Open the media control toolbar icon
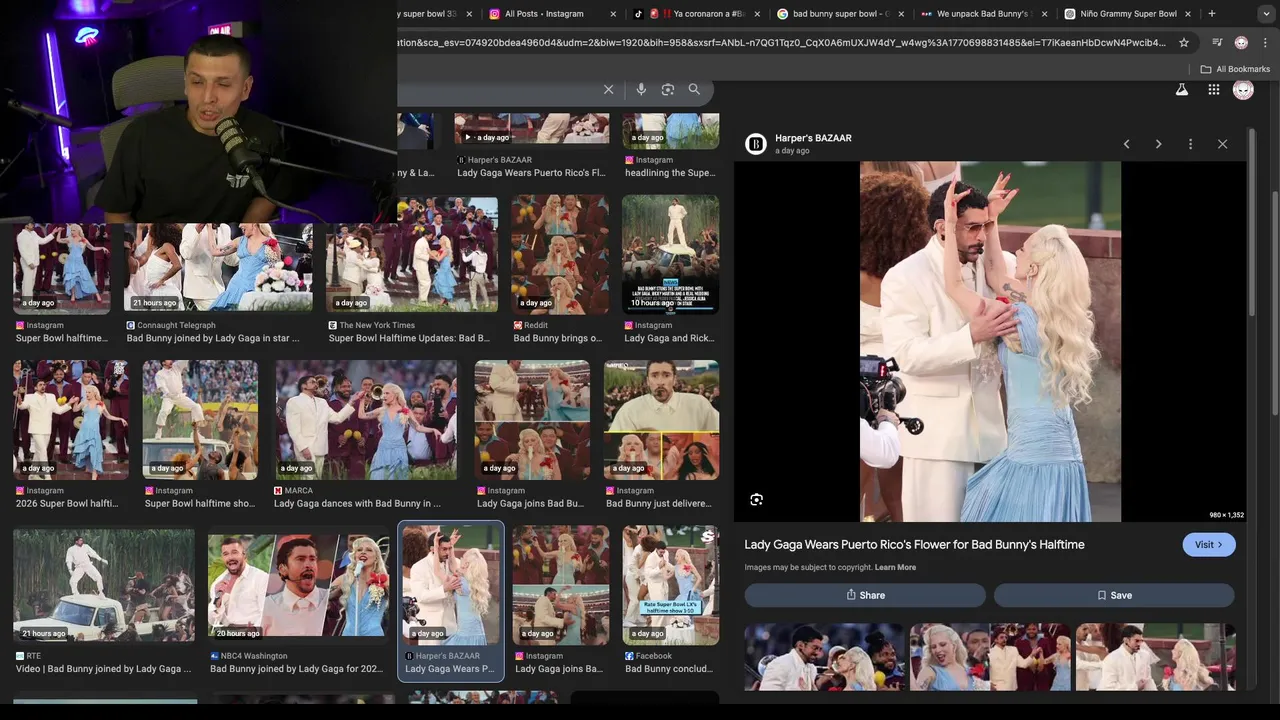This screenshot has height=720, width=1280. click(x=1216, y=43)
